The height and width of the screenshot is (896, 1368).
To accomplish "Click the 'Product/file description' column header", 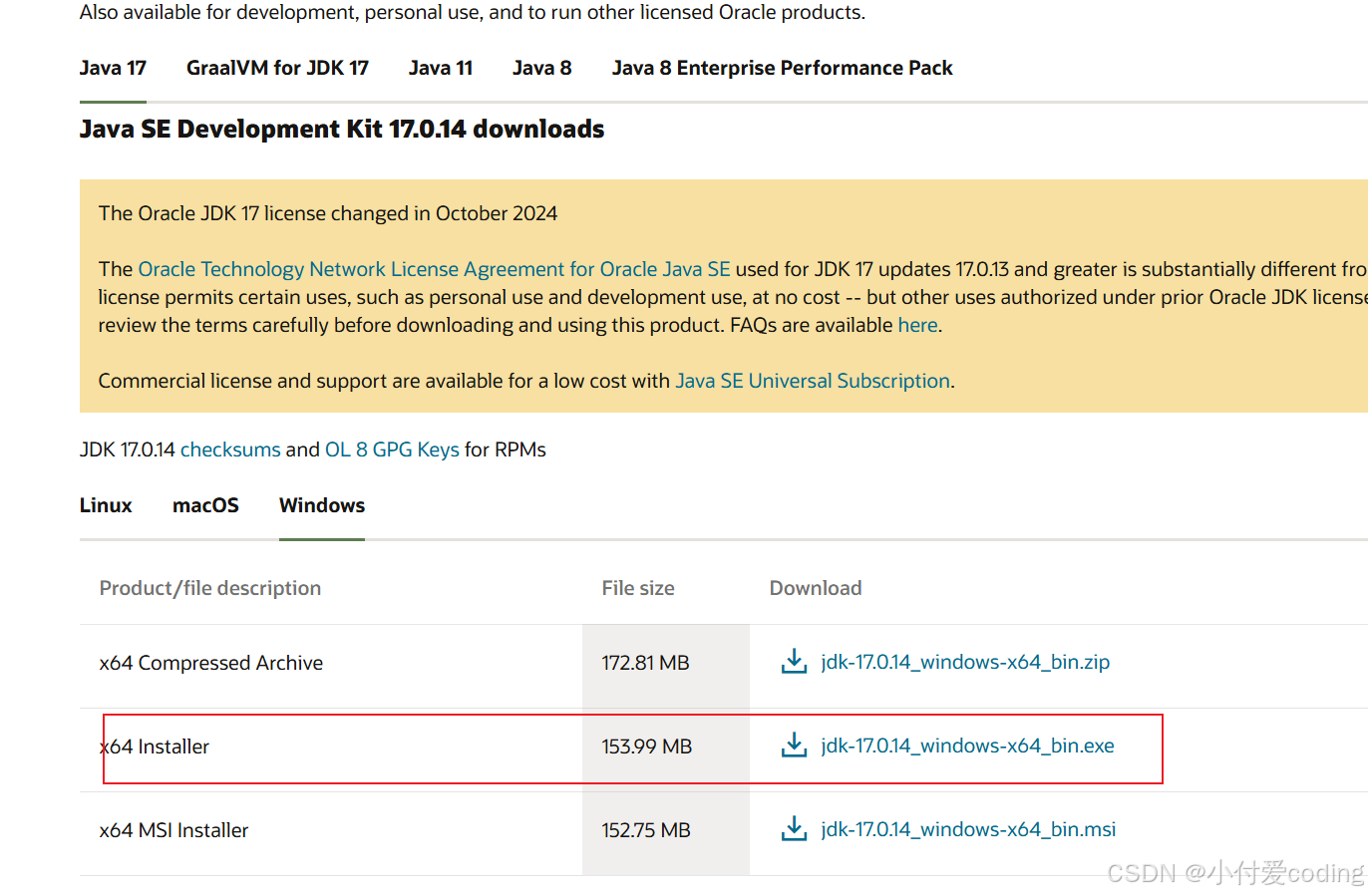I will click(x=210, y=588).
